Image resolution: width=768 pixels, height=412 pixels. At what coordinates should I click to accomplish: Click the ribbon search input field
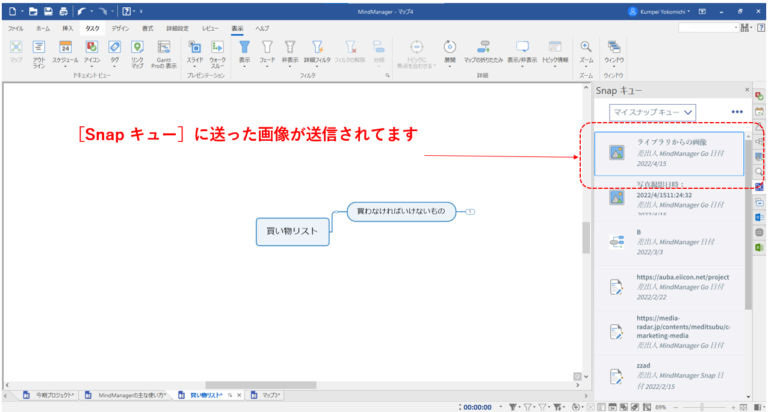point(708,28)
